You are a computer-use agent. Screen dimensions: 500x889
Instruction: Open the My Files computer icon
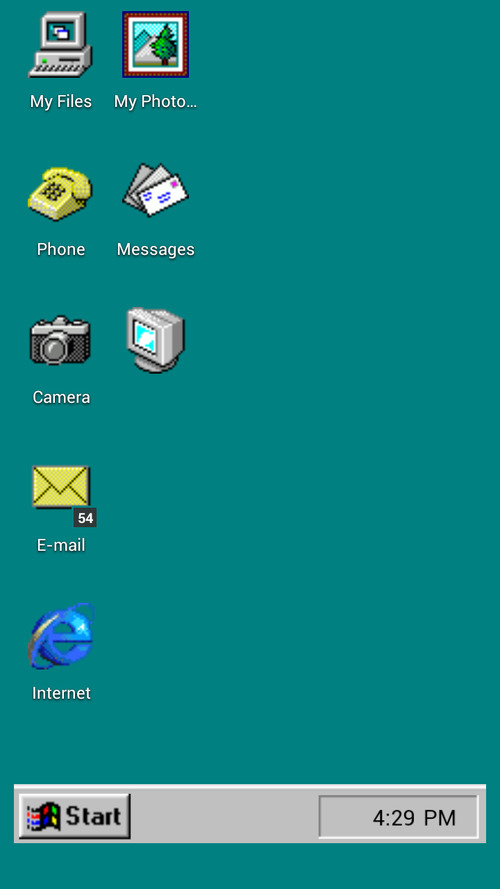point(60,45)
